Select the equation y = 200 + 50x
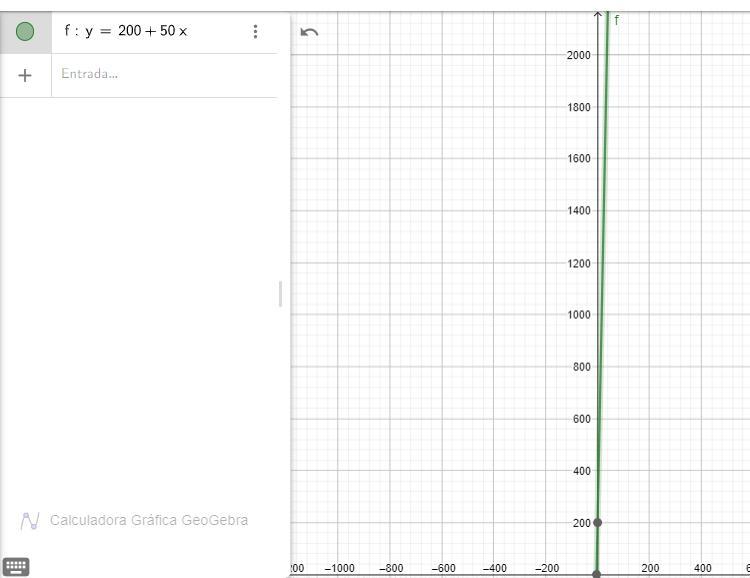This screenshot has height=578, width=750. tap(126, 31)
